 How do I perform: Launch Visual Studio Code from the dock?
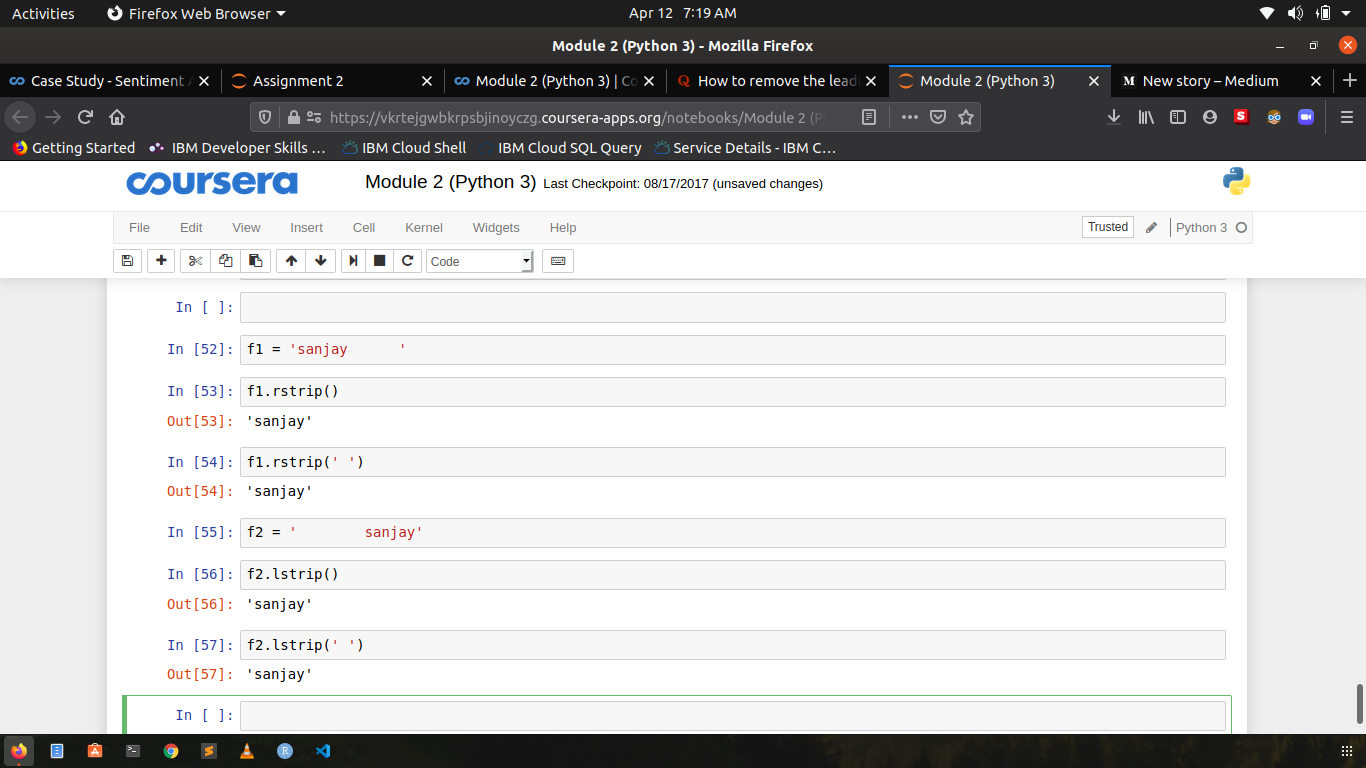pyautogui.click(x=323, y=750)
